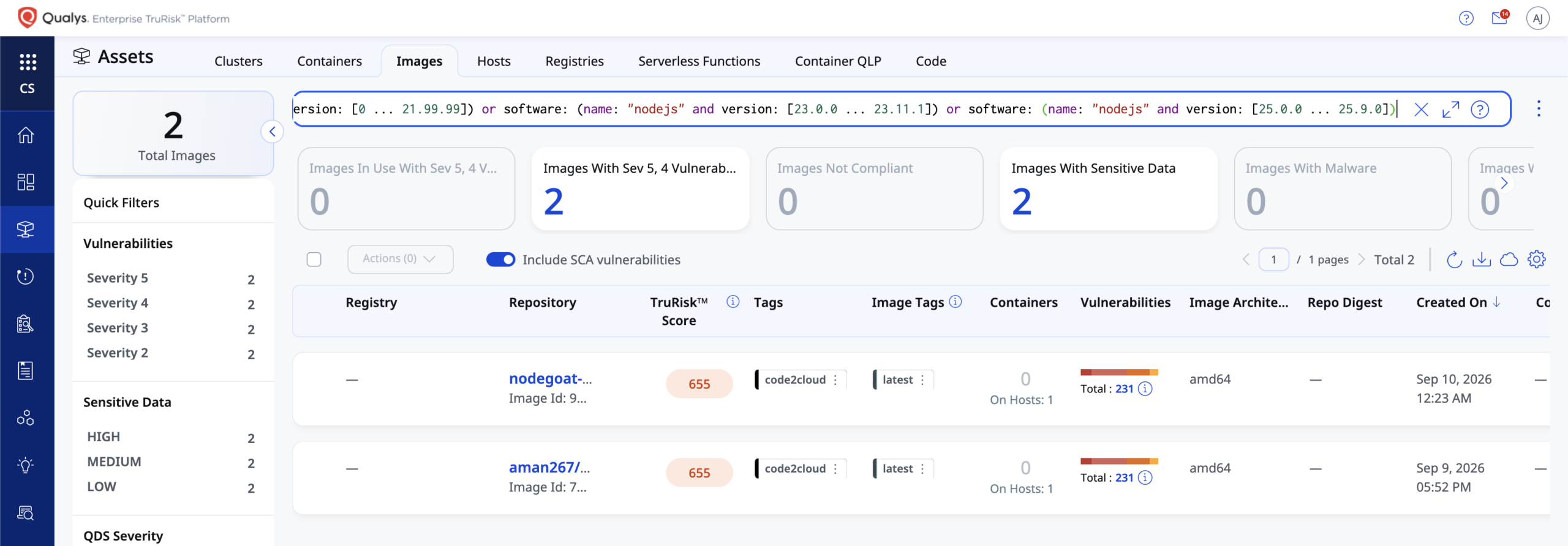Open Images With Sensitive Data card
The height and width of the screenshot is (546, 1568).
1108,189
